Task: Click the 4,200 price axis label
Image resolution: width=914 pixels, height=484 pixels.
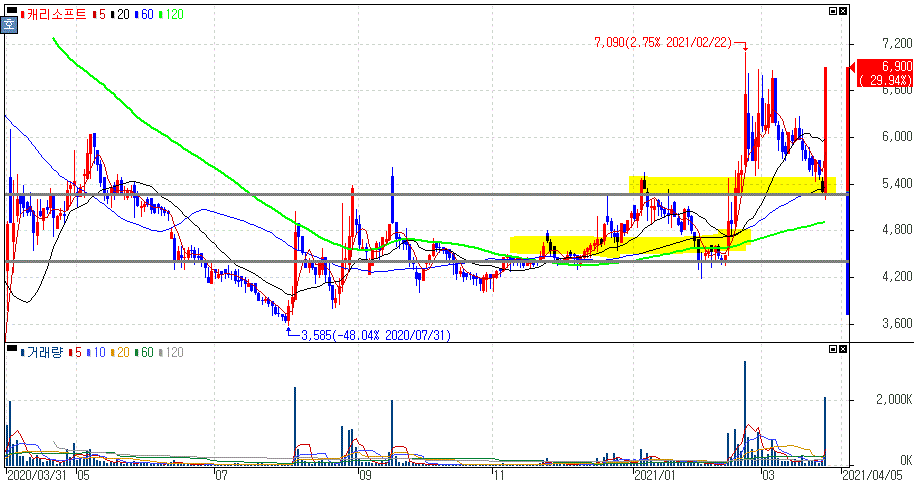Action: [897, 276]
